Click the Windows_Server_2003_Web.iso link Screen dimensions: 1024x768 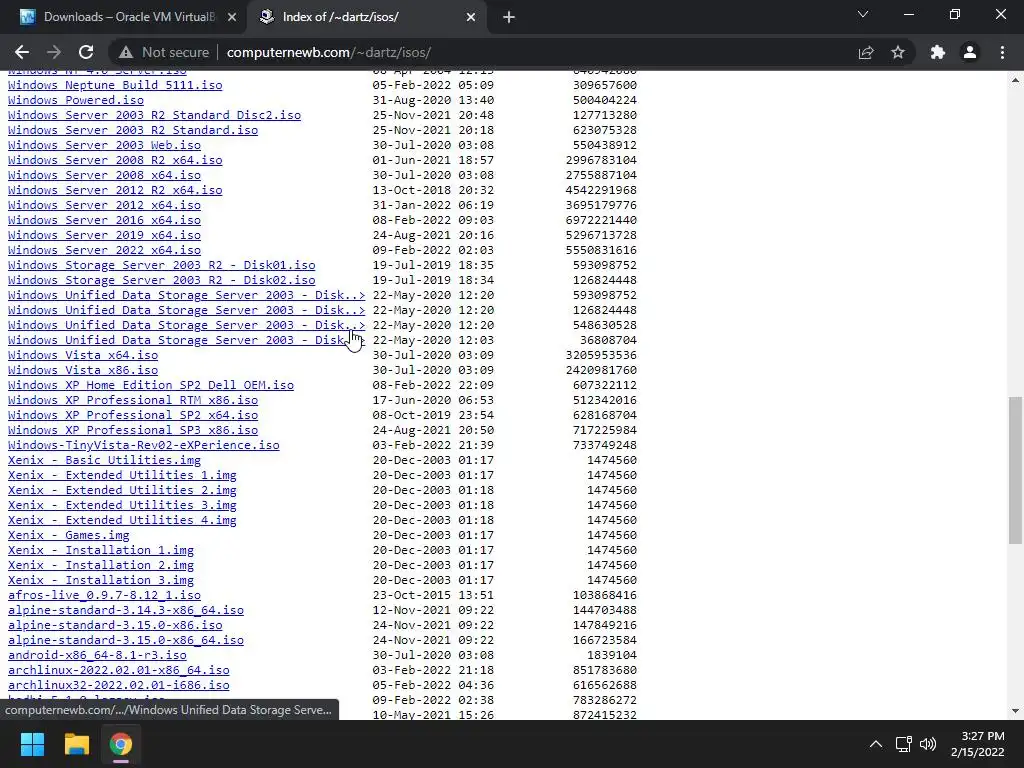(104, 145)
